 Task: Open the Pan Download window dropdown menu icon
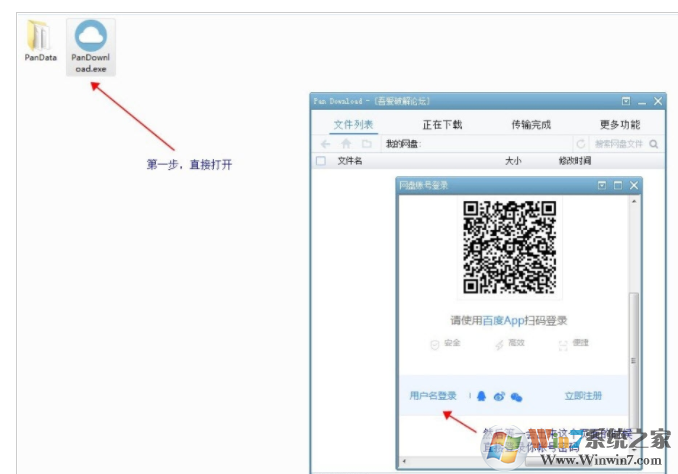(x=626, y=101)
